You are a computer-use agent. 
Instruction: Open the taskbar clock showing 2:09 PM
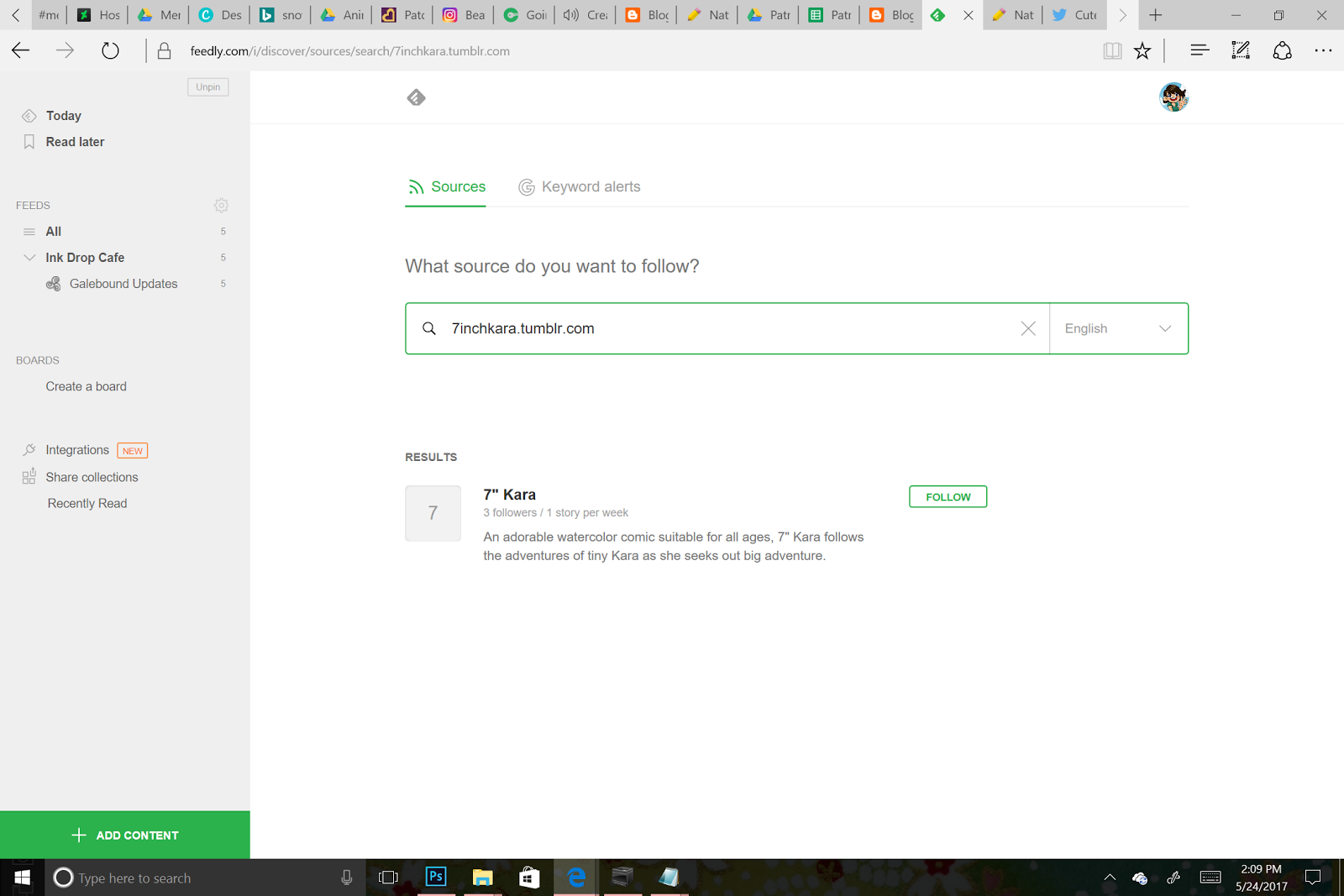click(x=1261, y=878)
